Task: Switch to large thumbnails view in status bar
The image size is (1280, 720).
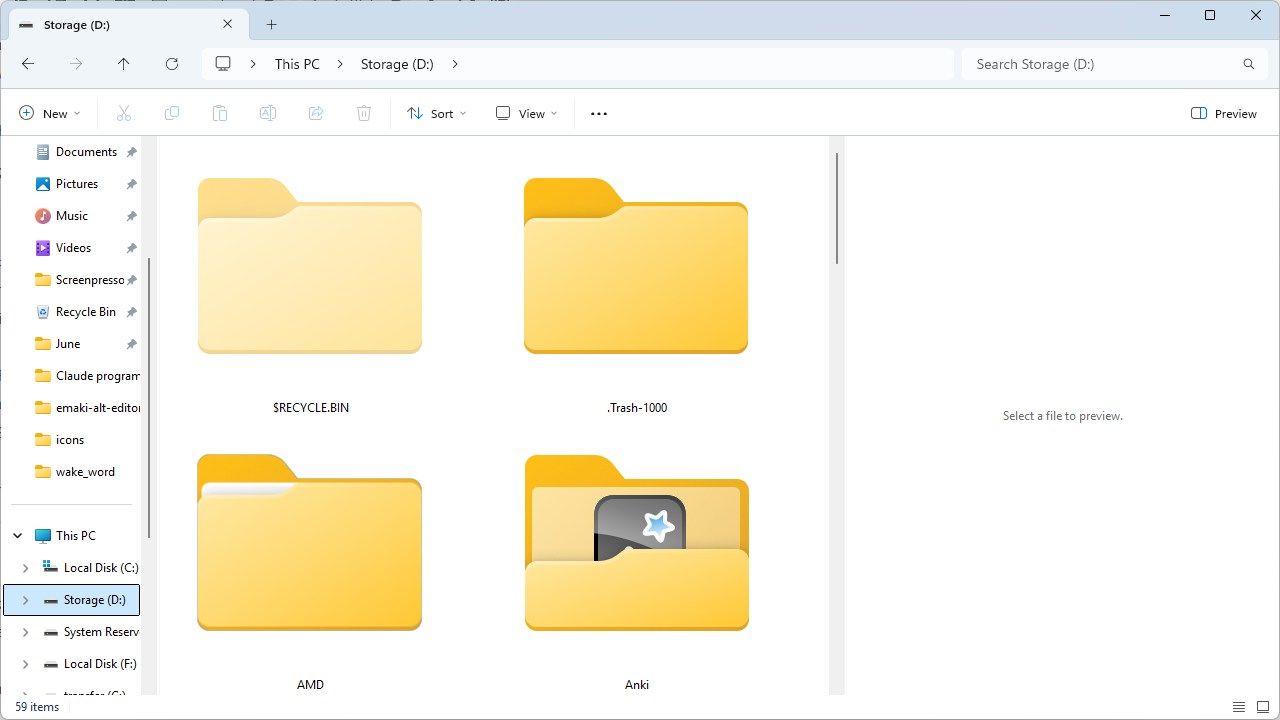Action: (1263, 707)
